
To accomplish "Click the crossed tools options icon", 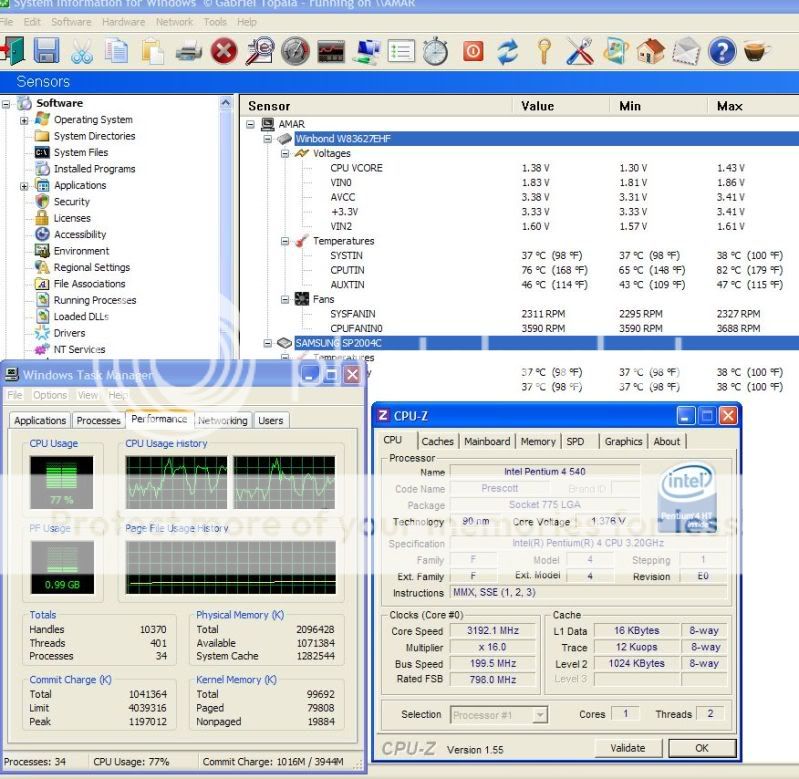I will (x=580, y=51).
